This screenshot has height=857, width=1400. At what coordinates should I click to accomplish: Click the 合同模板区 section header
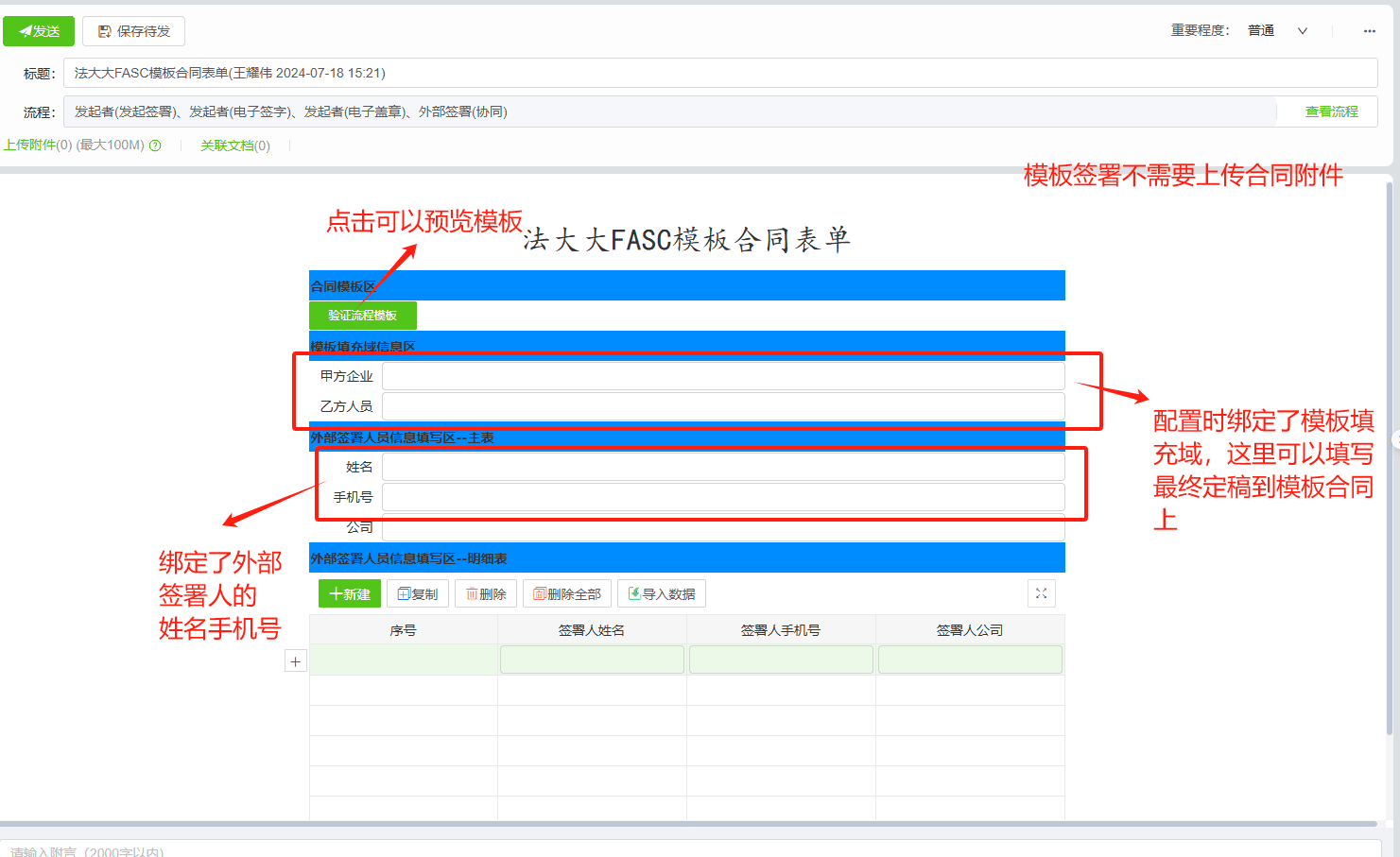[687, 285]
